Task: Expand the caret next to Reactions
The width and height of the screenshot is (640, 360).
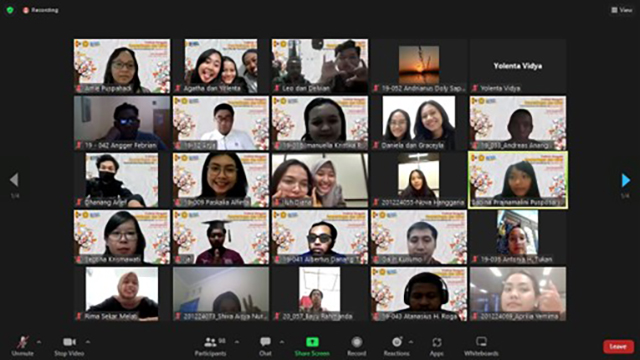Action: click(x=411, y=342)
